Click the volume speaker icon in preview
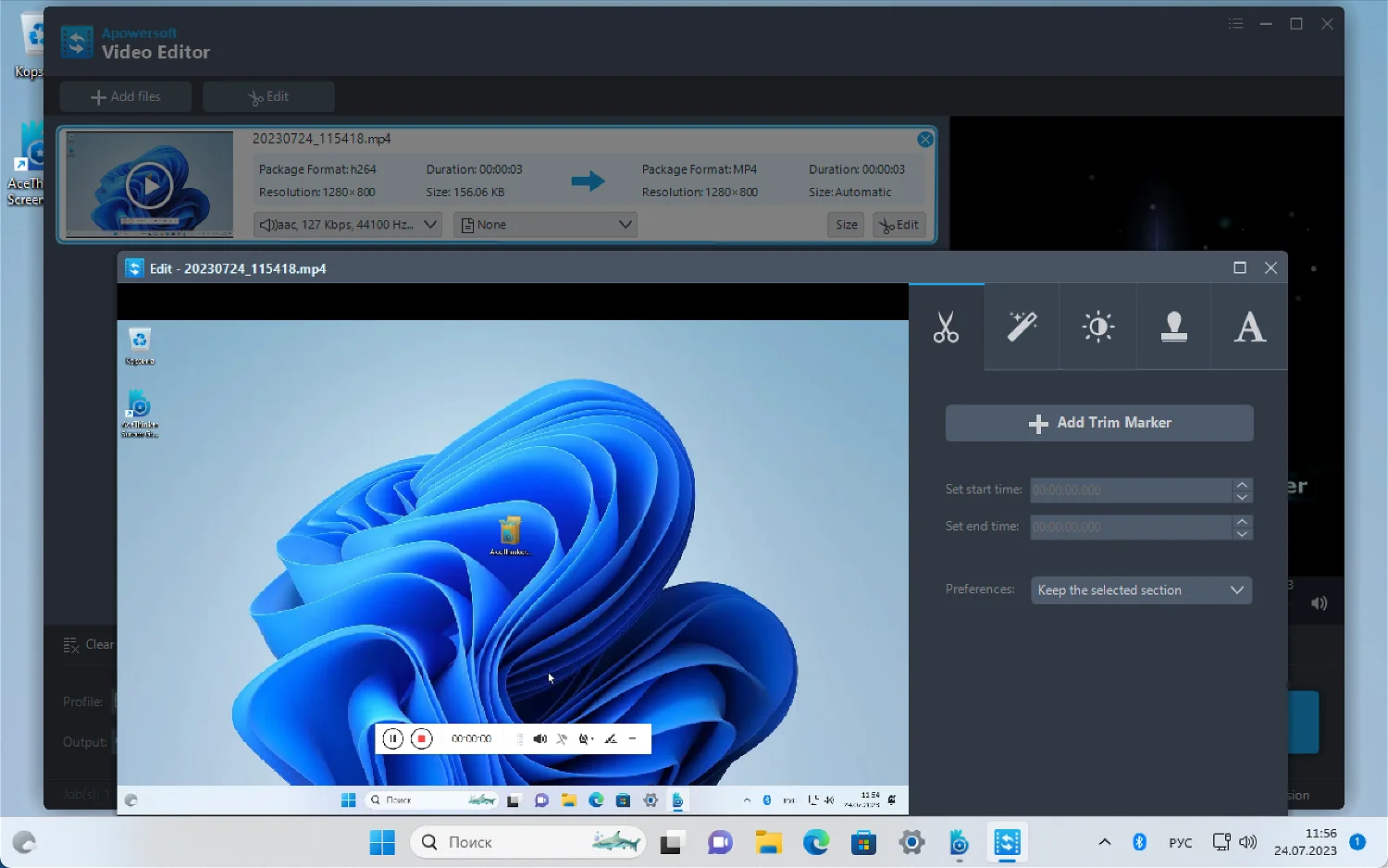 click(1320, 603)
